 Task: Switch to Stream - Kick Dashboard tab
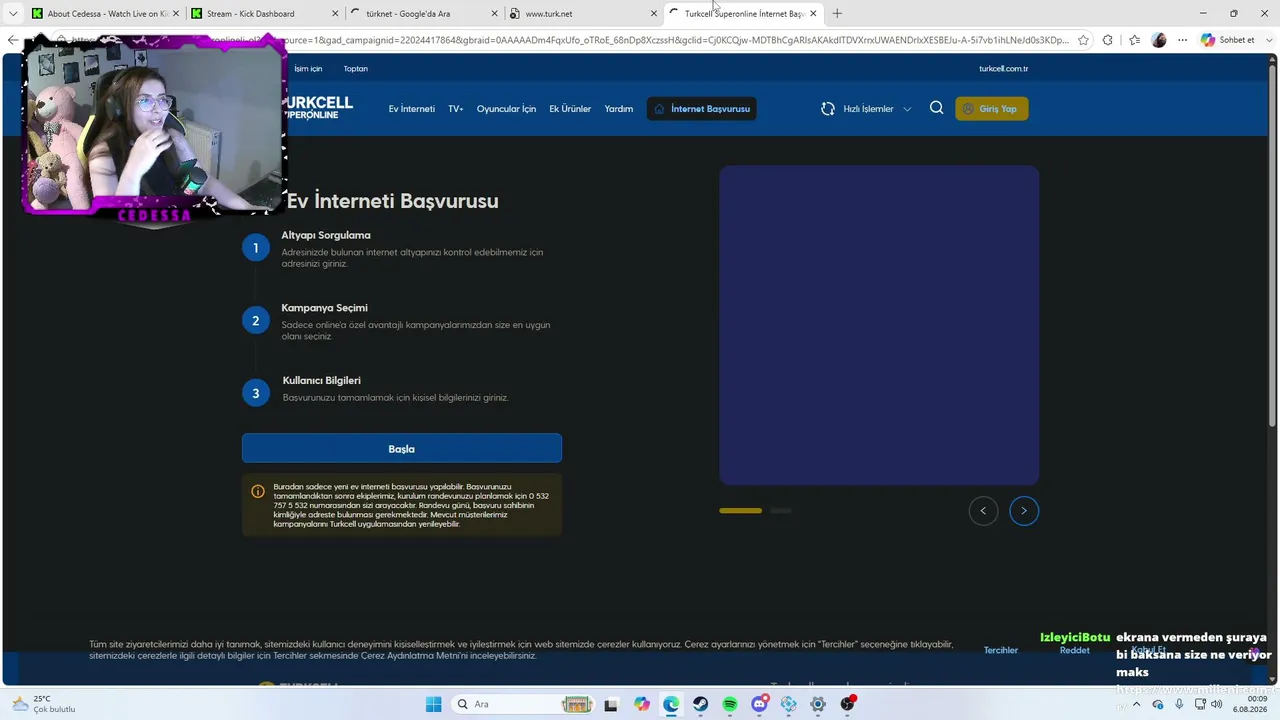coord(264,14)
